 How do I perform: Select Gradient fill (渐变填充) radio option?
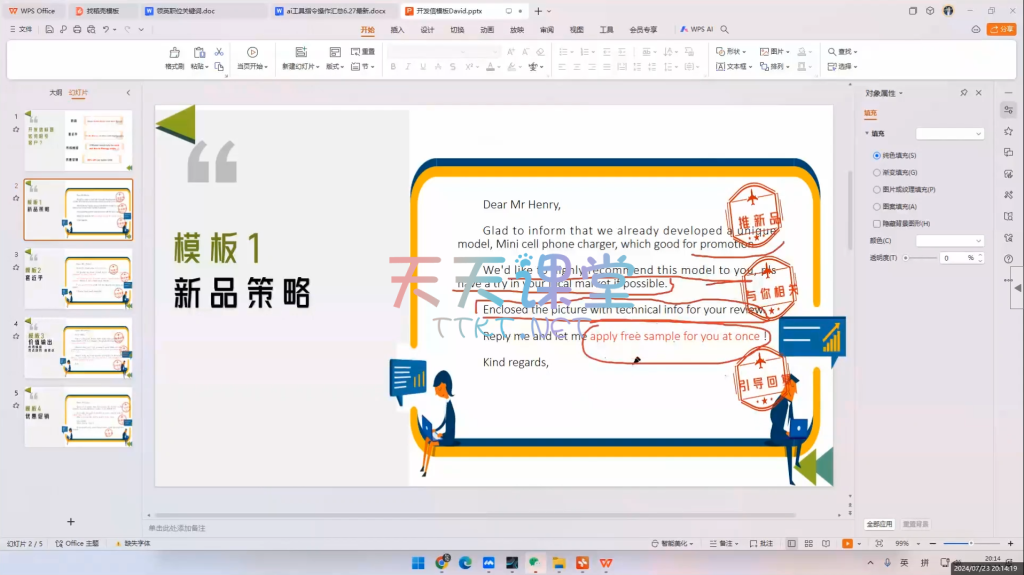(x=877, y=172)
